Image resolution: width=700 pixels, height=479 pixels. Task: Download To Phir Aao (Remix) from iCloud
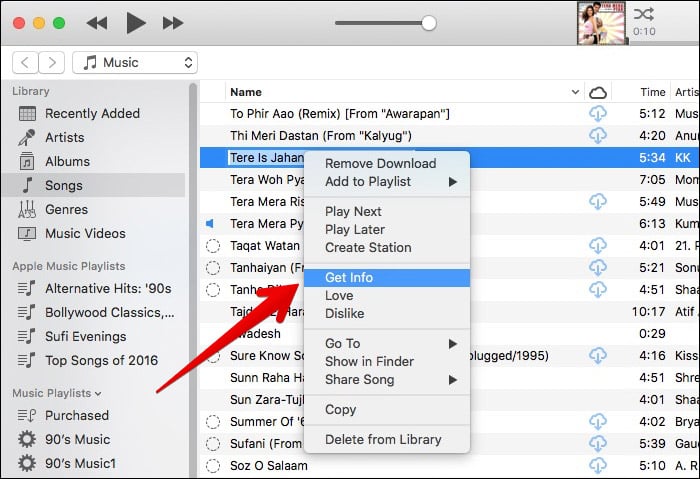(598, 114)
